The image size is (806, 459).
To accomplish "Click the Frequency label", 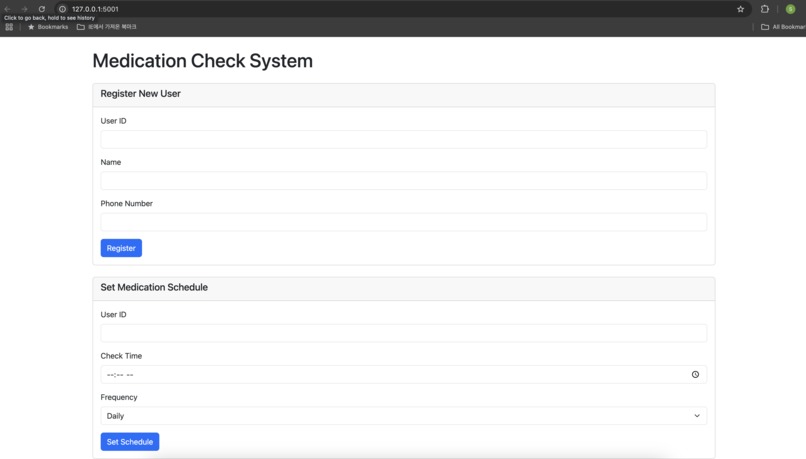I will tap(119, 397).
